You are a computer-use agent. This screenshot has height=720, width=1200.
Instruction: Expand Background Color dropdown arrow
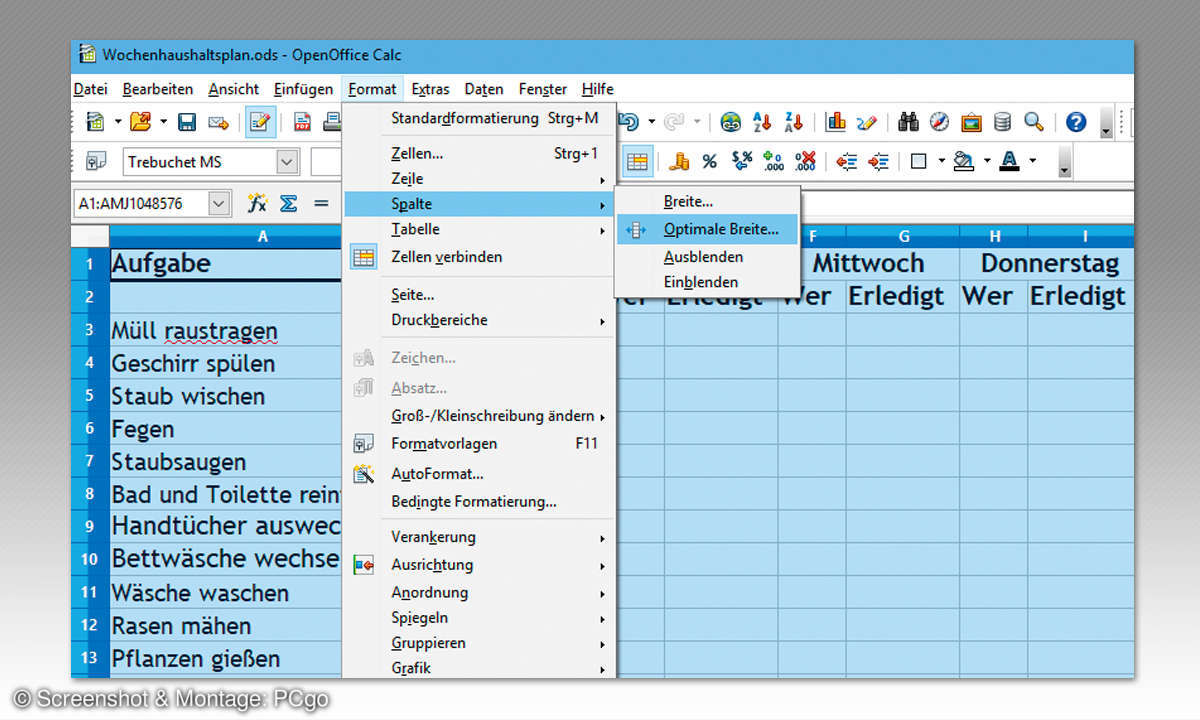click(x=987, y=162)
